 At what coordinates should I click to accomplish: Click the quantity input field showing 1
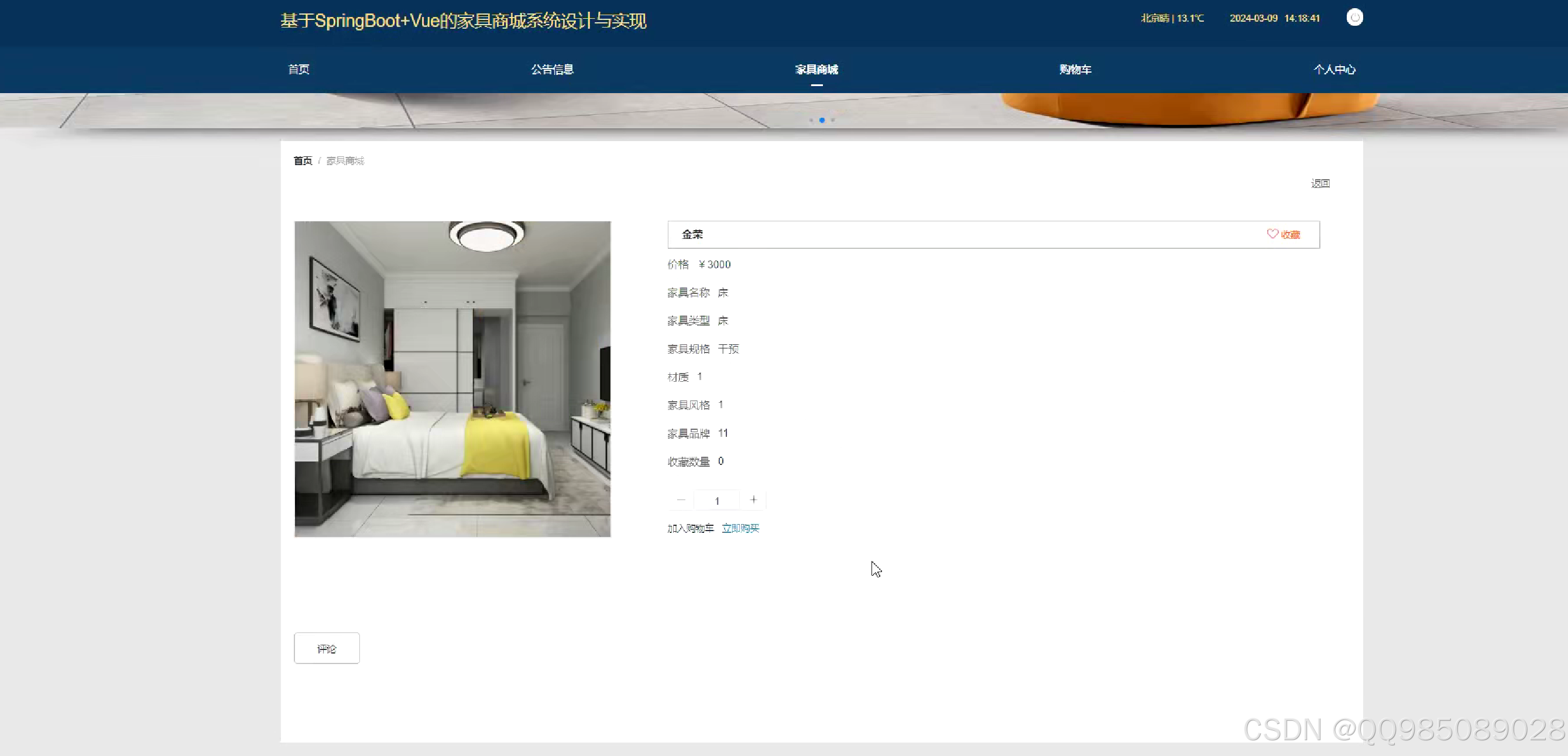[x=716, y=500]
